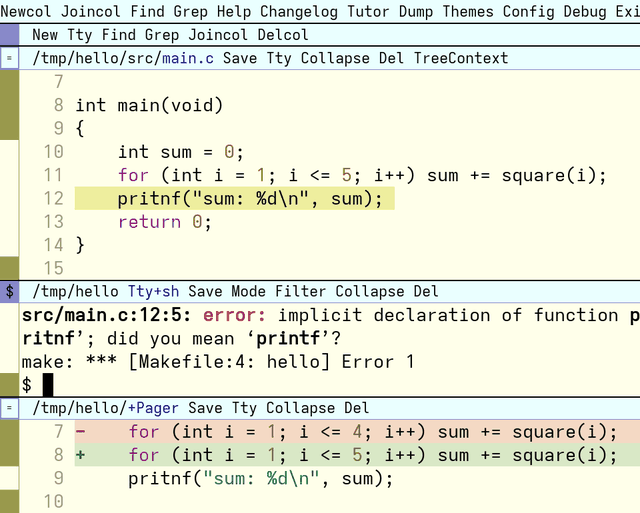The width and height of the screenshot is (640, 513).
Task: Click the $ handle of the Tty+sh window
Action: point(9,291)
